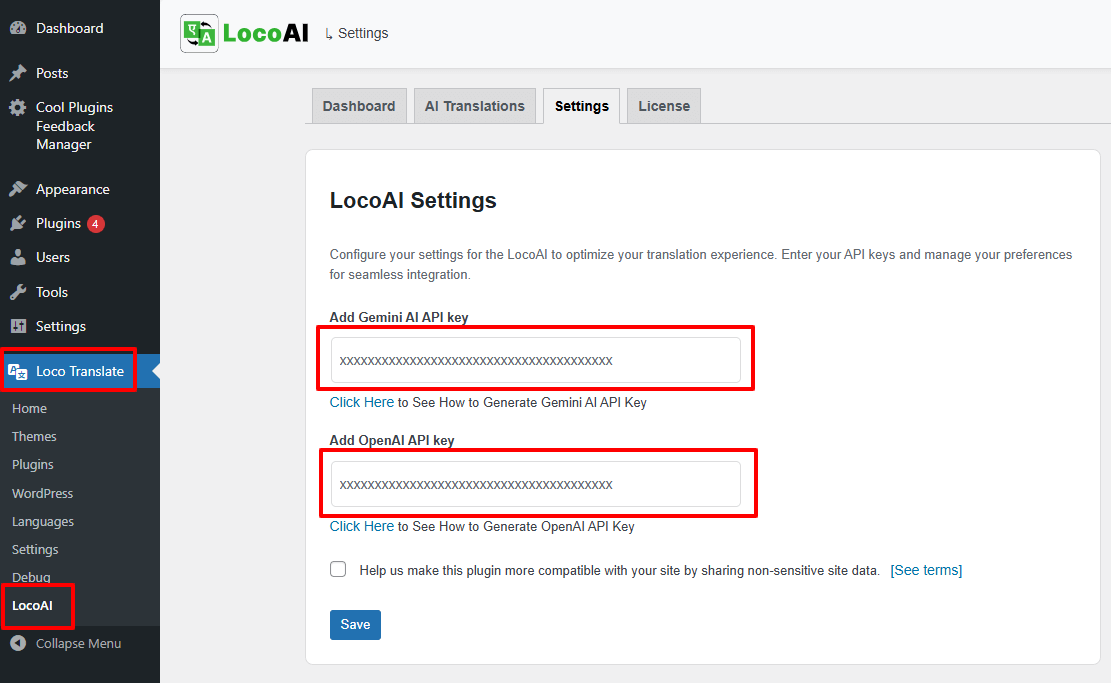Open Loco Translate main menu

(79, 371)
